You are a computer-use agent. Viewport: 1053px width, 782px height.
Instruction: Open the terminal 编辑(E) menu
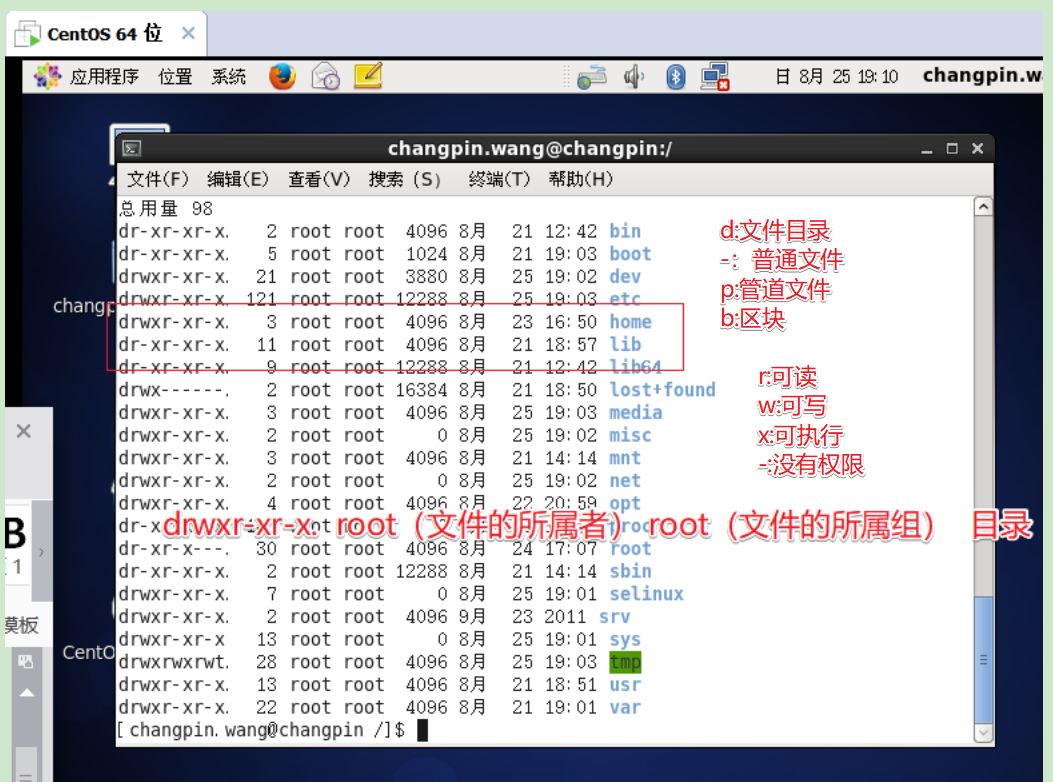[x=238, y=179]
